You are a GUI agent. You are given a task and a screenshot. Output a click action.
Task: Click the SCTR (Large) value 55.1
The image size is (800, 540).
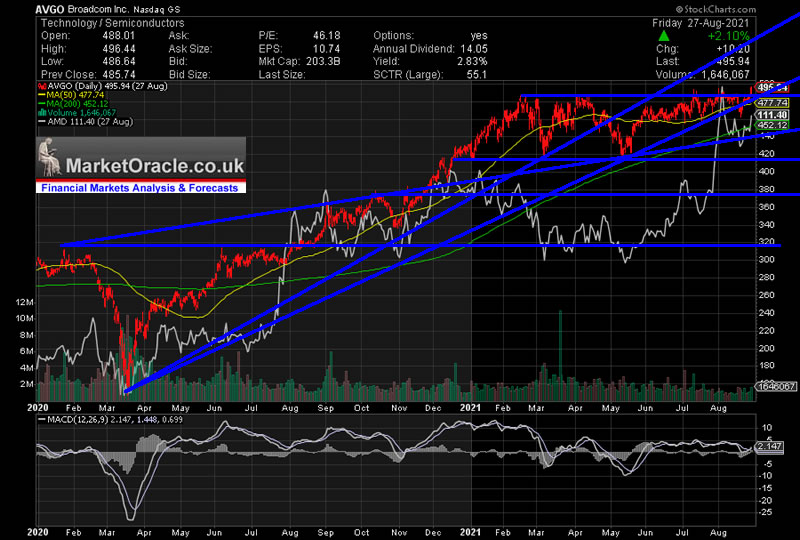pos(477,74)
